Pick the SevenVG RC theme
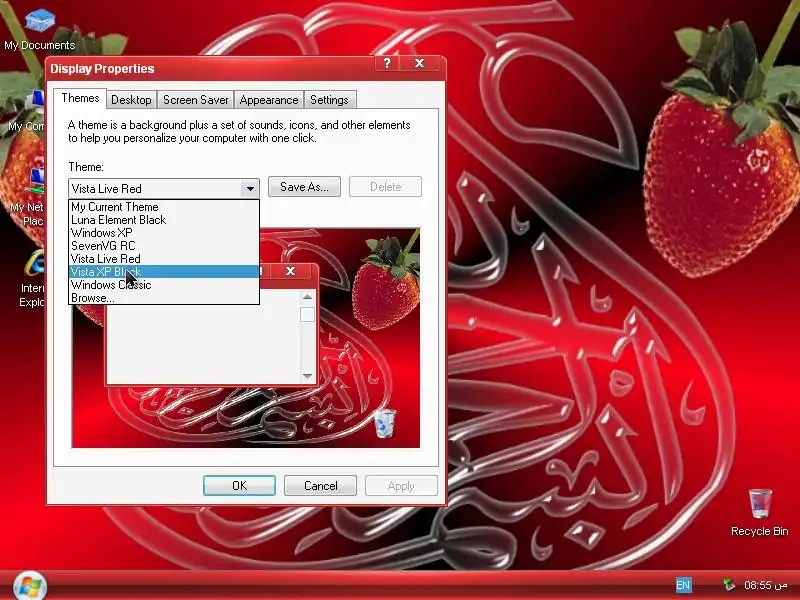The height and width of the screenshot is (600, 800). point(164,246)
